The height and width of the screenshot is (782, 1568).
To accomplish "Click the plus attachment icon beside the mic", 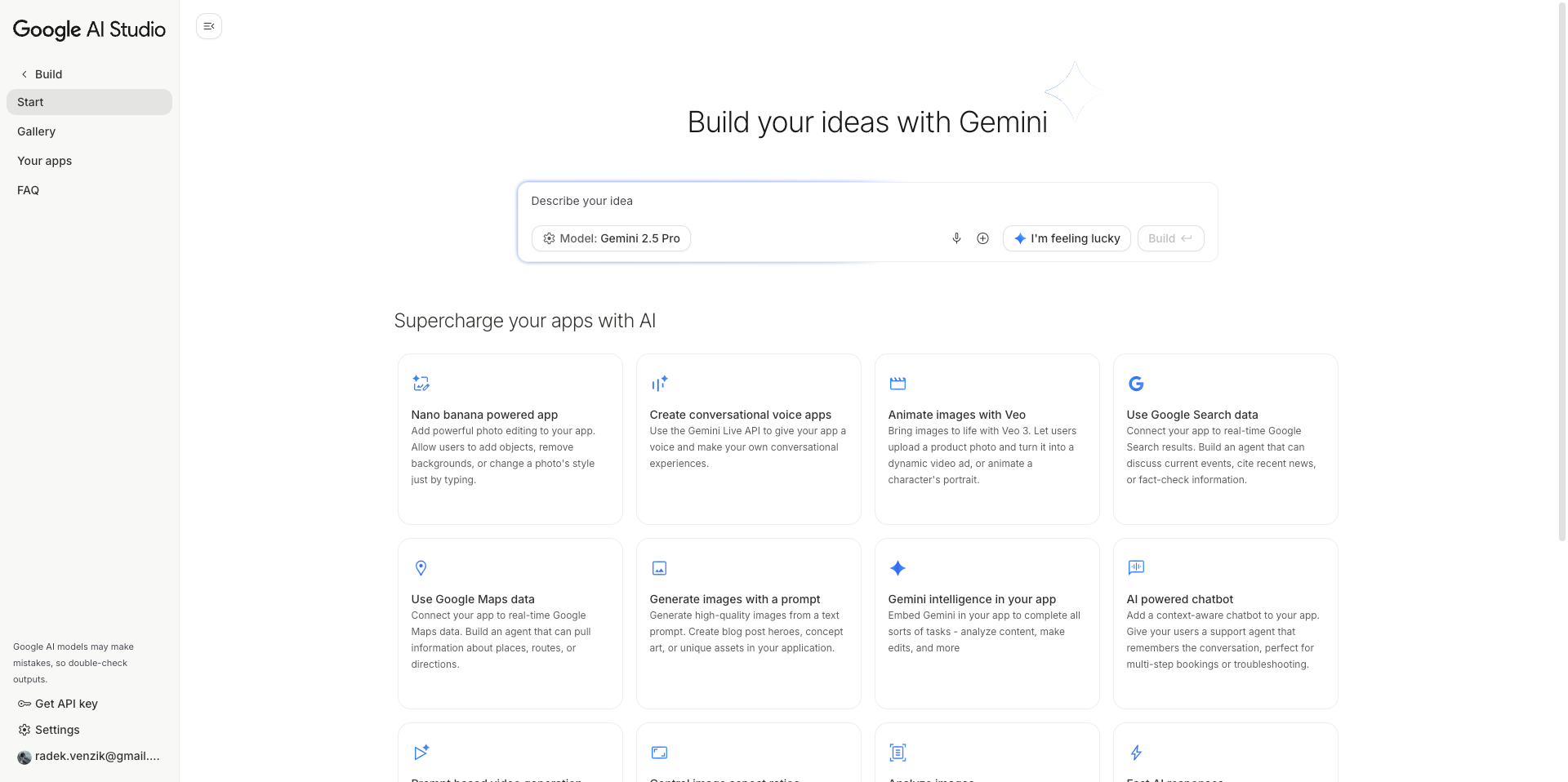I will tap(982, 238).
